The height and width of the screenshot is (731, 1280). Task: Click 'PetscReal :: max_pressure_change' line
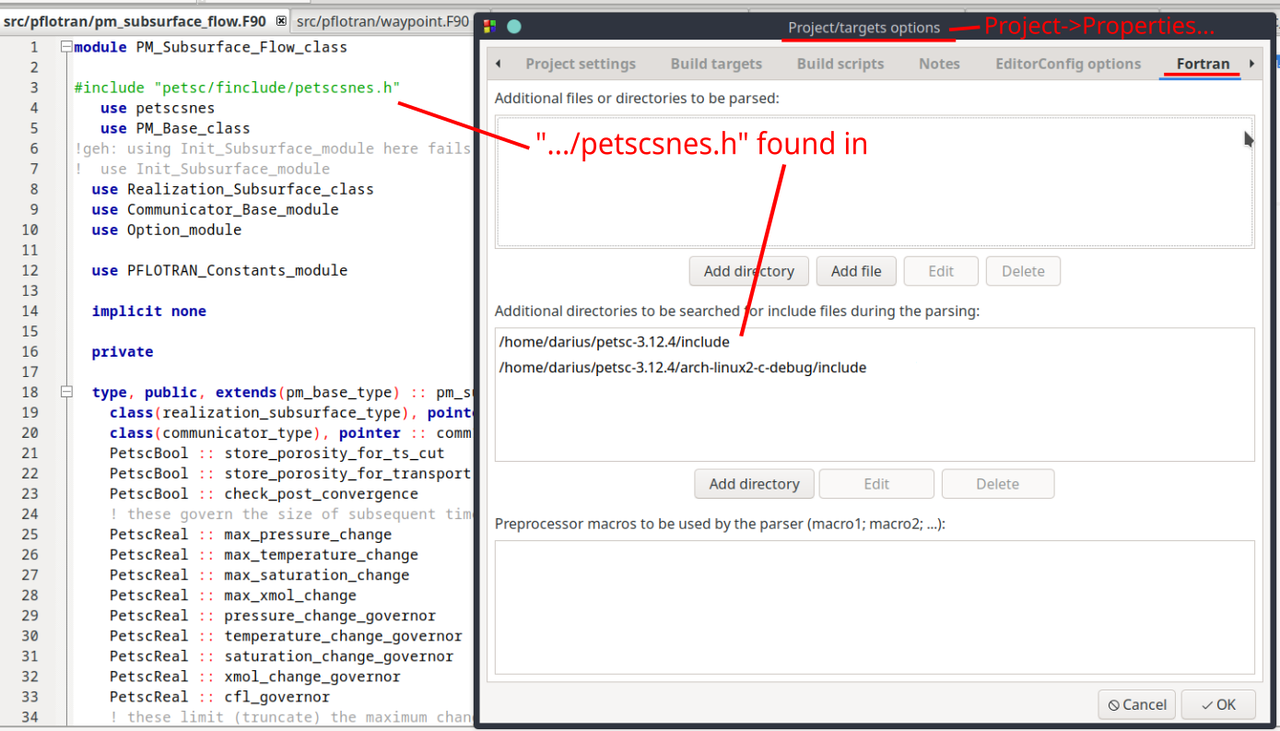[251, 534]
